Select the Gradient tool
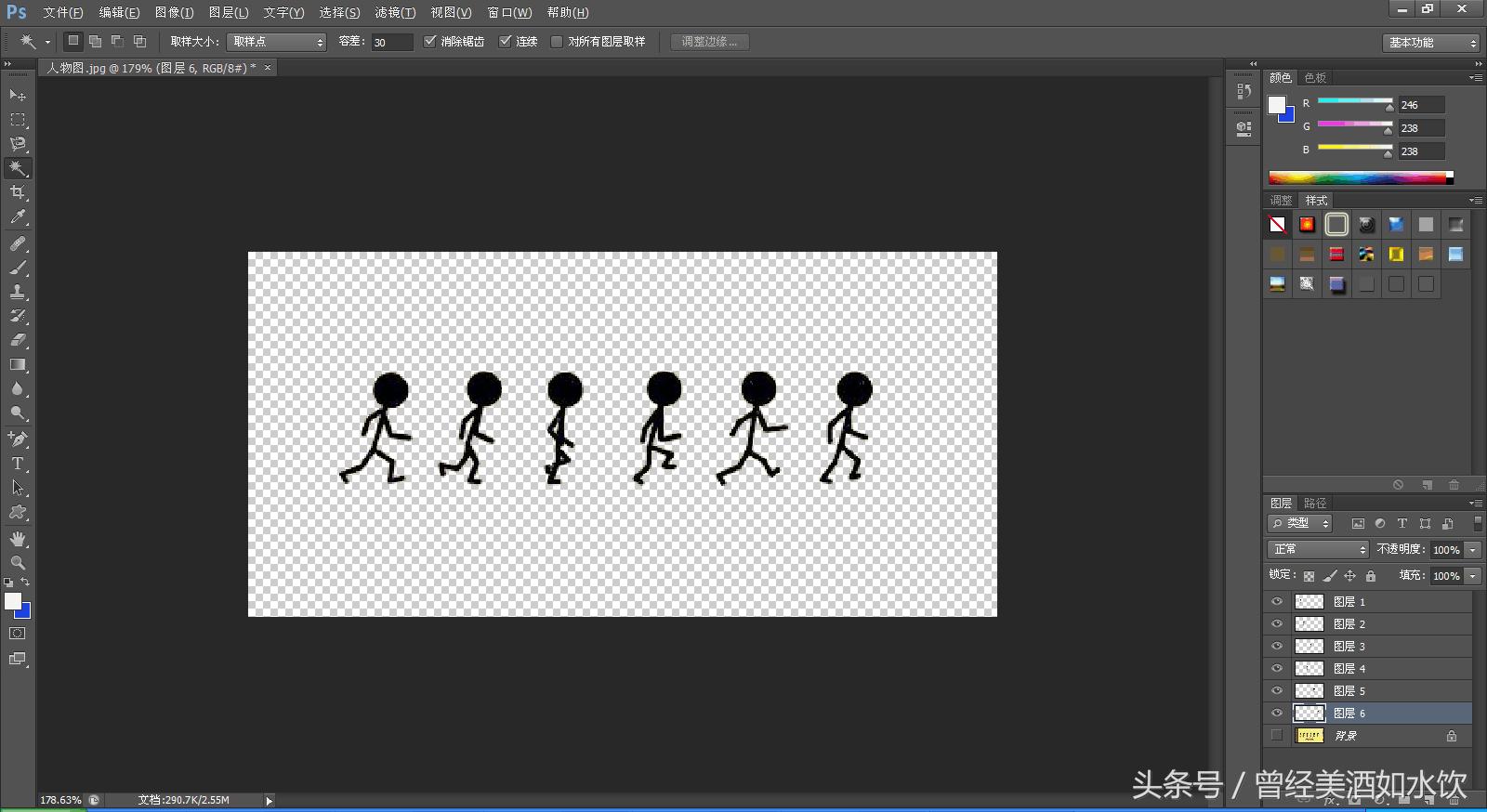 (x=18, y=365)
